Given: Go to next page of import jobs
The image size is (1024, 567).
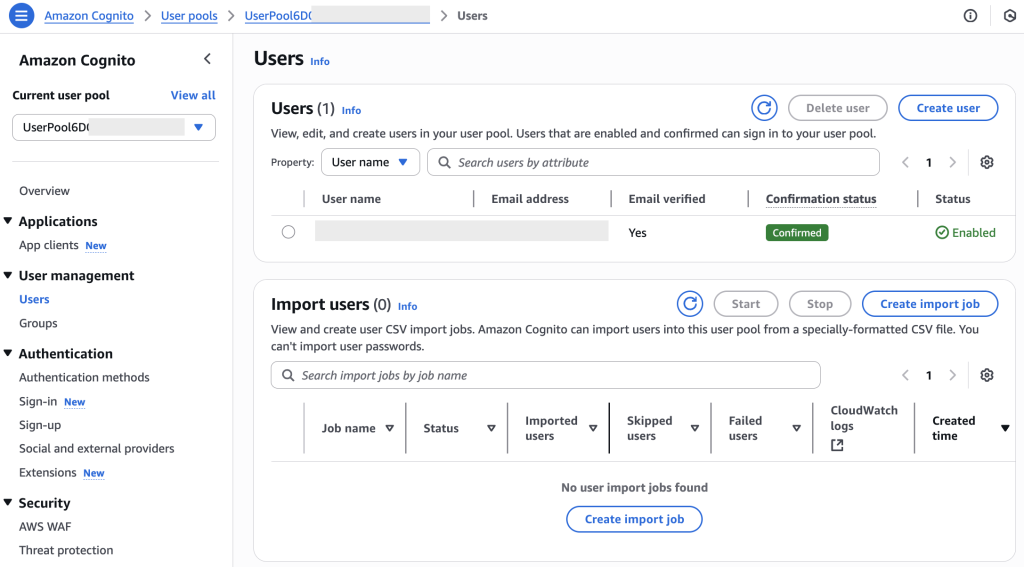Looking at the screenshot, I should [x=953, y=375].
